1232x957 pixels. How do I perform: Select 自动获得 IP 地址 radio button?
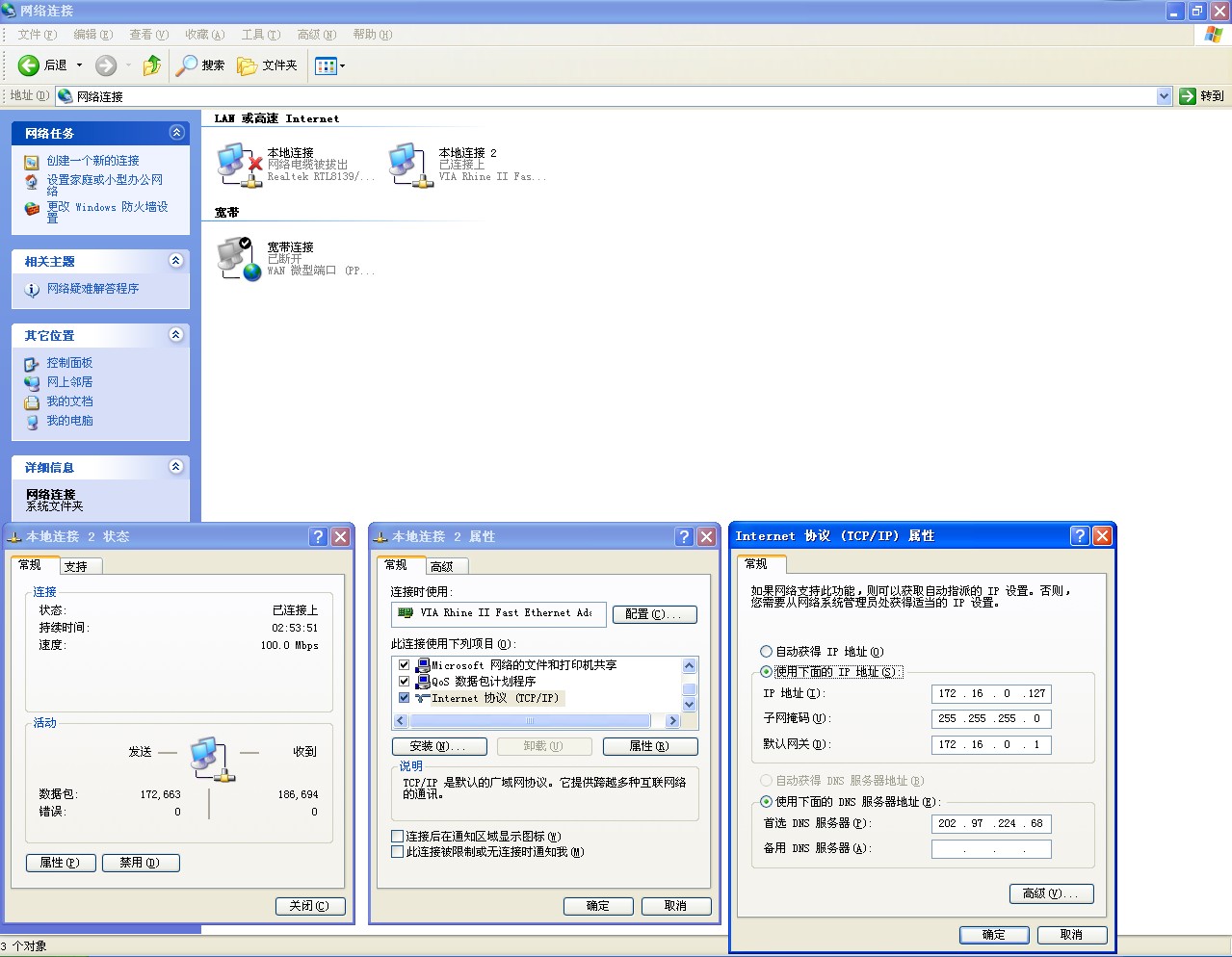(767, 652)
